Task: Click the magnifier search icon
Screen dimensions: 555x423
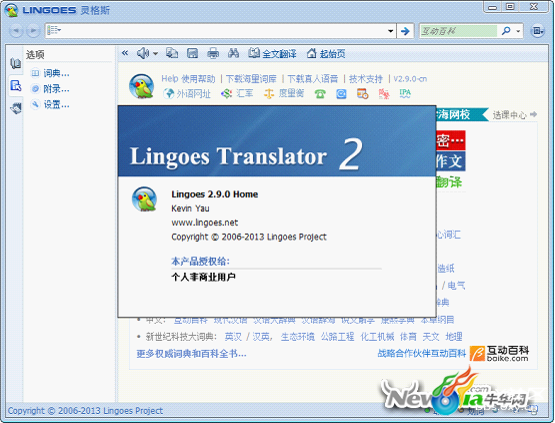Action: click(506, 31)
